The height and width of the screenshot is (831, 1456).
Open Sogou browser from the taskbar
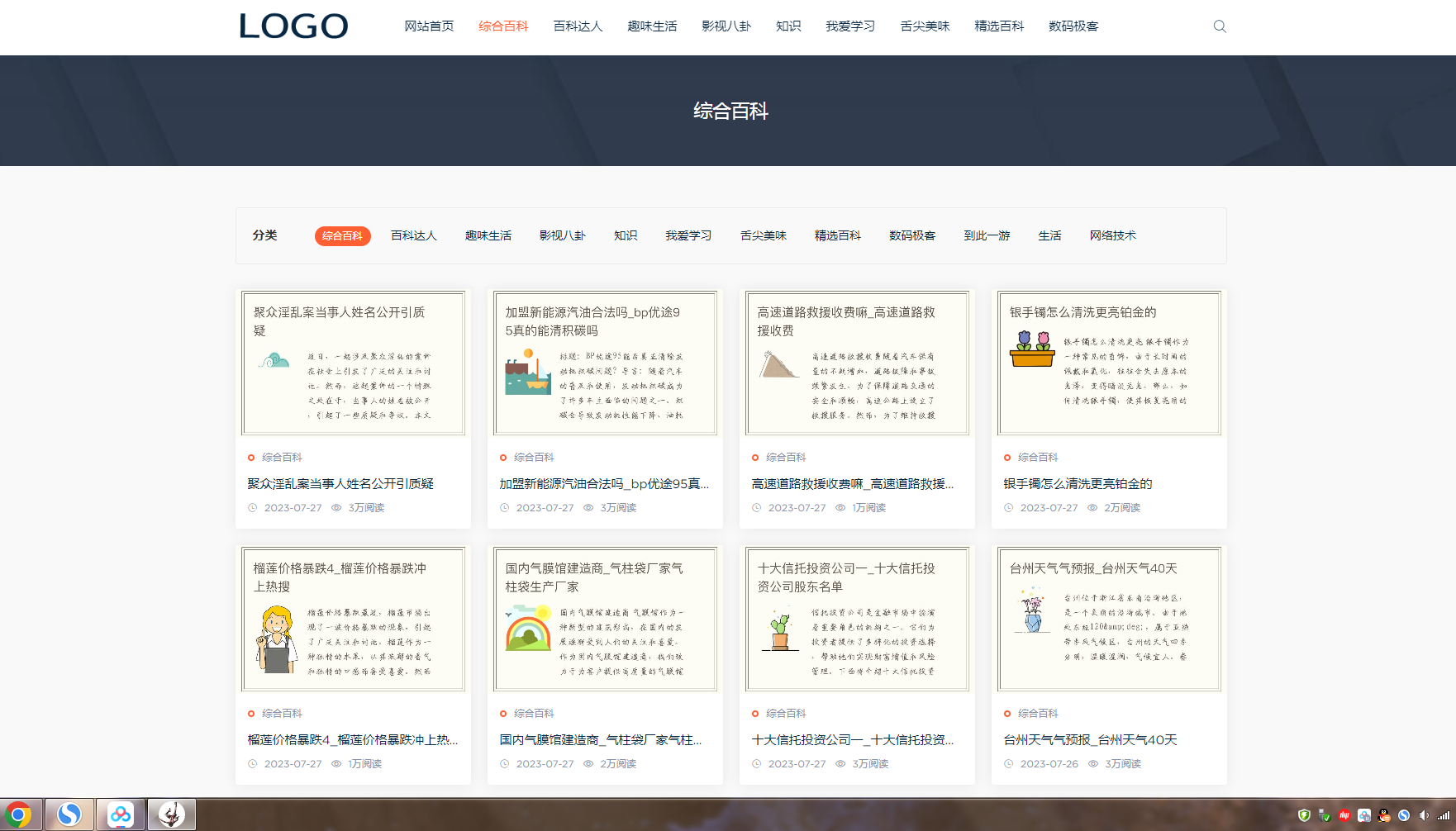[x=69, y=814]
